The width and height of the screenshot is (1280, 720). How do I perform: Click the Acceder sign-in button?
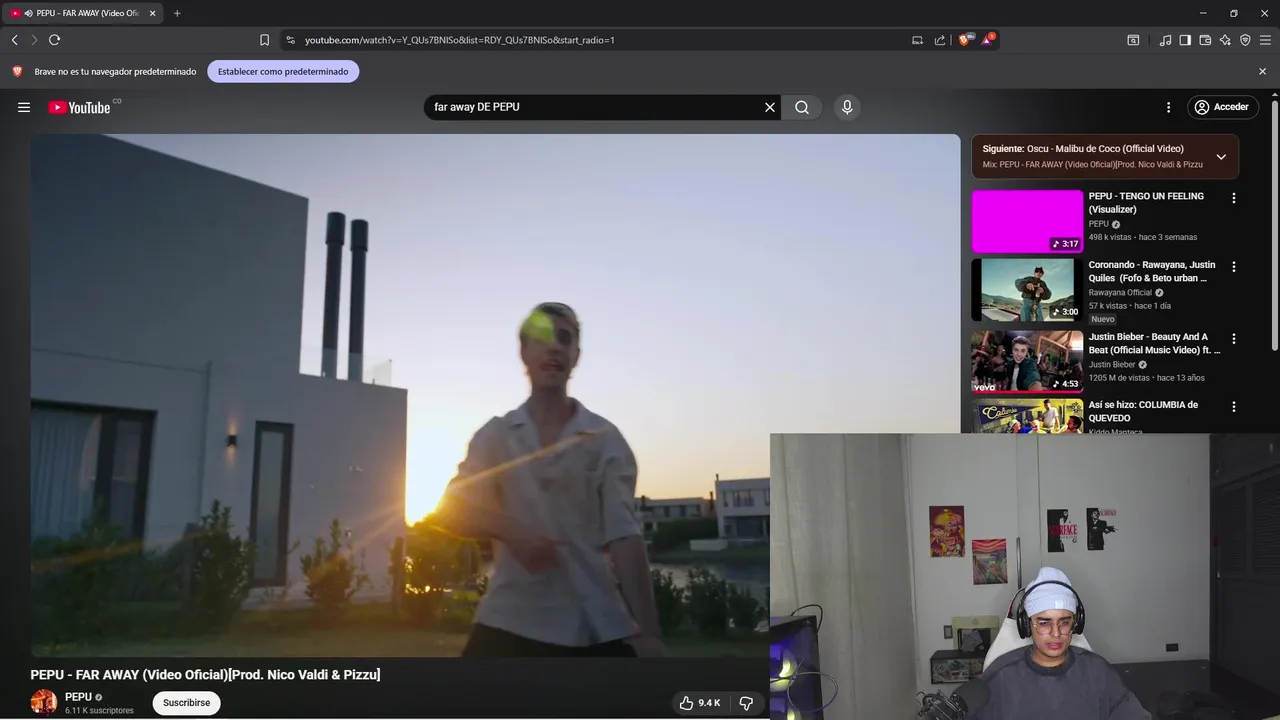[1222, 107]
